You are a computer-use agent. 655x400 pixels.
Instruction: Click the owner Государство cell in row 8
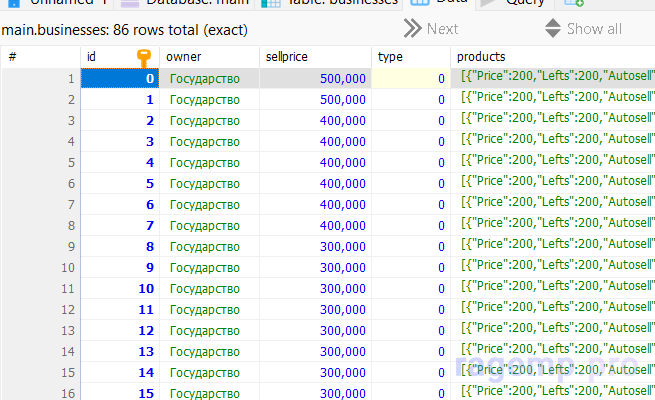(x=209, y=225)
